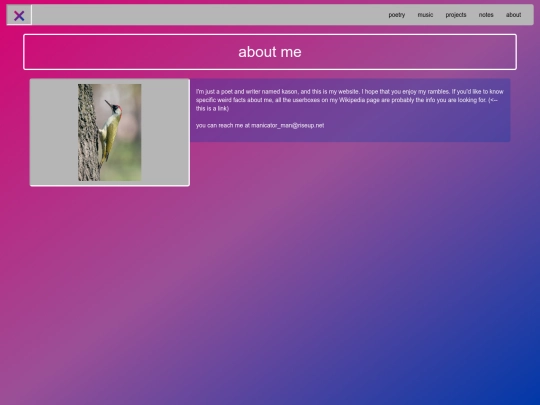The height and width of the screenshot is (405, 540).
Task: Click the about nav item
Action: click(513, 15)
